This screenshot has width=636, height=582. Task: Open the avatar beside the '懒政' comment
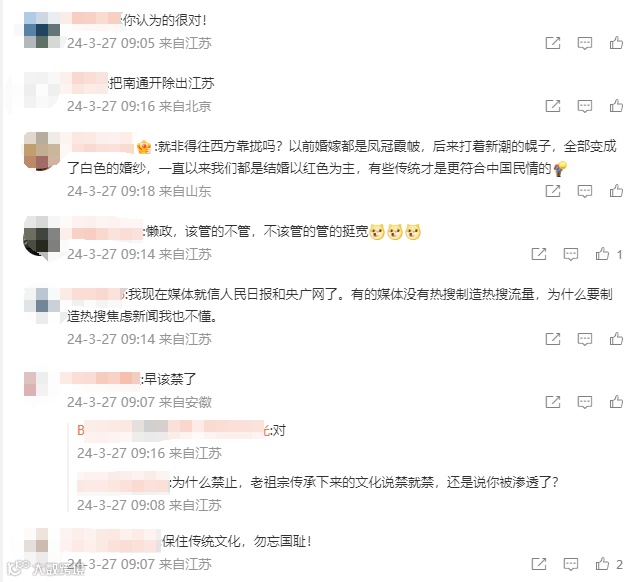point(42,237)
